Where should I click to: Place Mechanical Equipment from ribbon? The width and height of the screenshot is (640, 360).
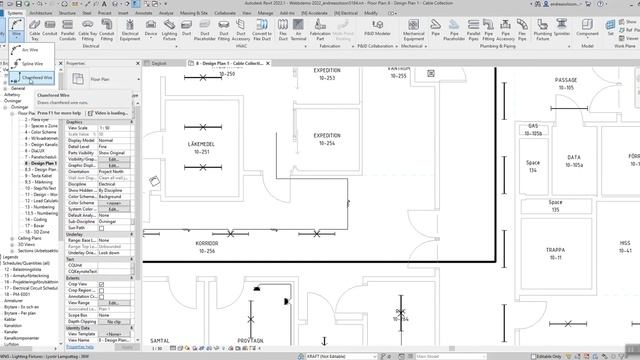click(413, 30)
